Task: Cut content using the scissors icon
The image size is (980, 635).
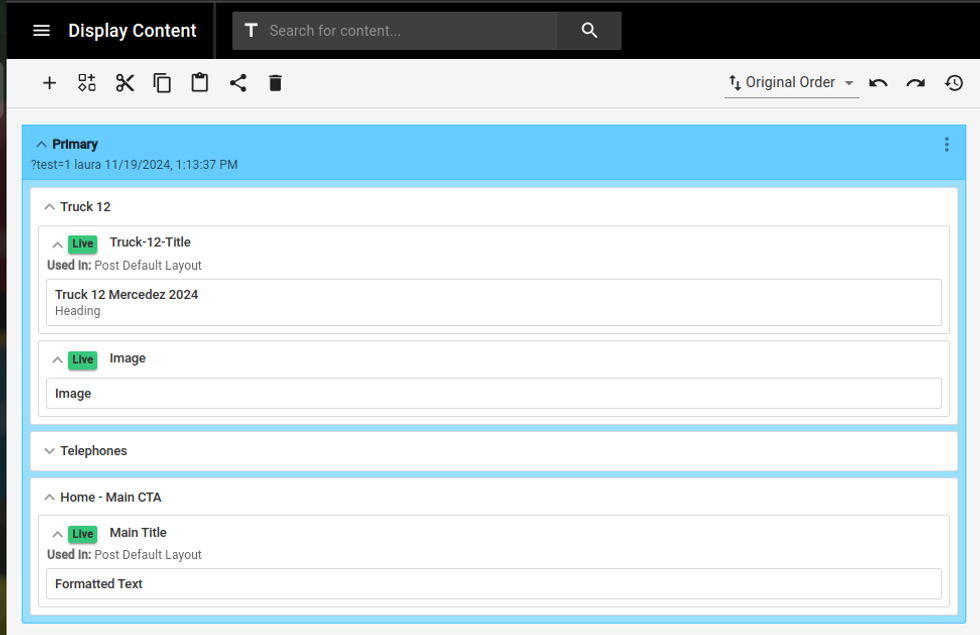Action: coord(124,83)
